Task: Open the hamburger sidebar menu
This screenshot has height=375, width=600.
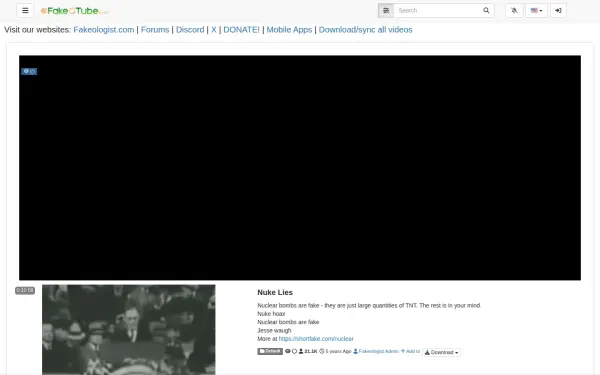Action: pos(25,10)
